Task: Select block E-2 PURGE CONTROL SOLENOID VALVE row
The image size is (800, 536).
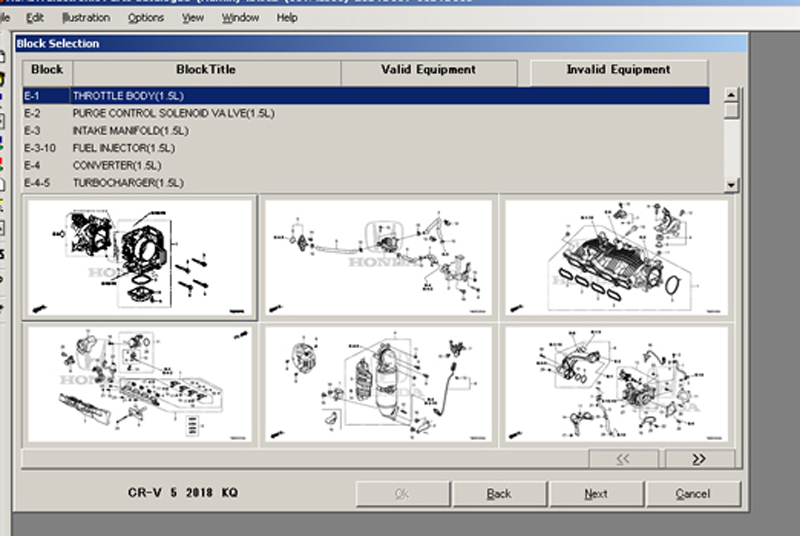Action: [366, 113]
